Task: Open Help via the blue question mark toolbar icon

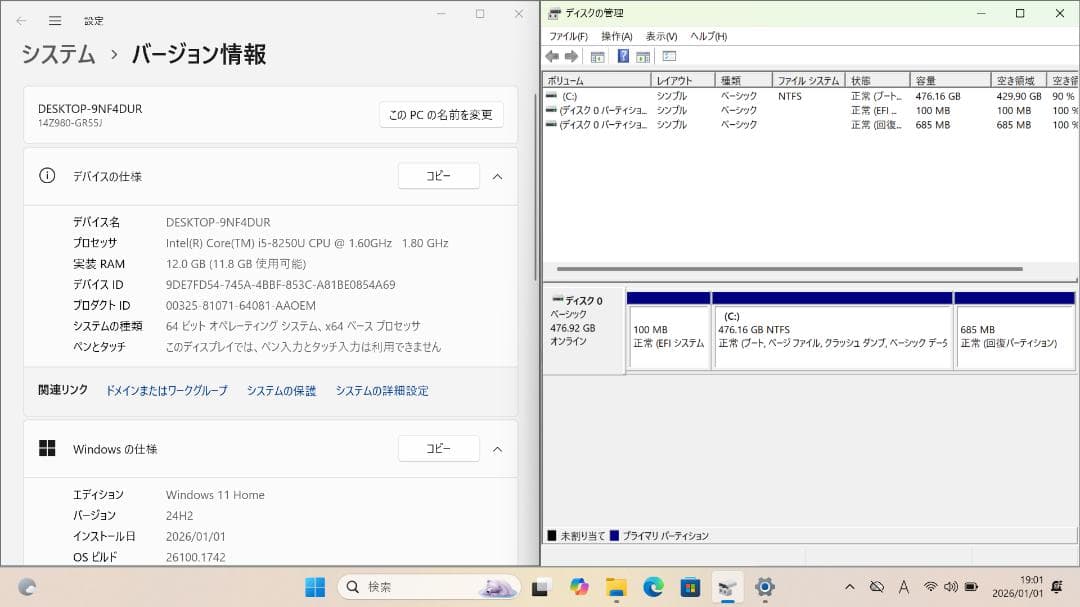Action: pos(623,56)
